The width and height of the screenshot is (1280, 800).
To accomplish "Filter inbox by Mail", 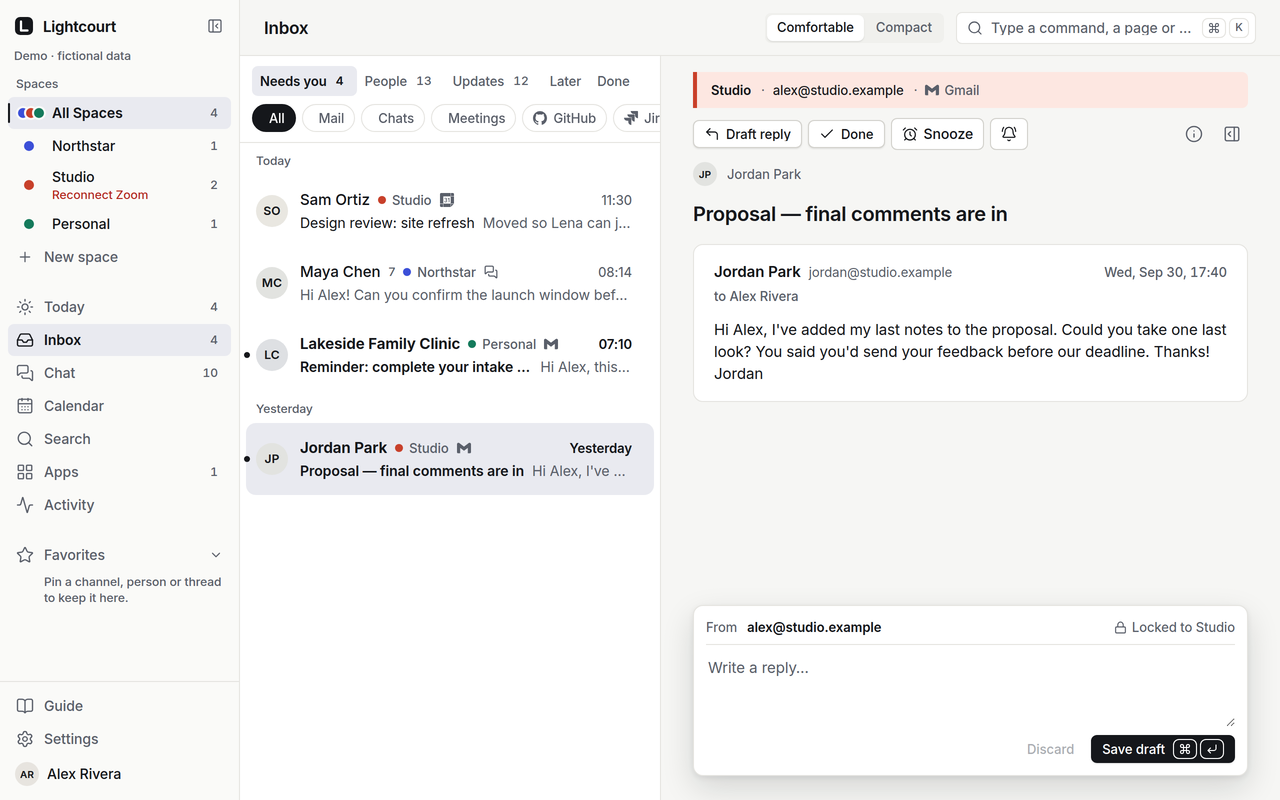I will (331, 118).
